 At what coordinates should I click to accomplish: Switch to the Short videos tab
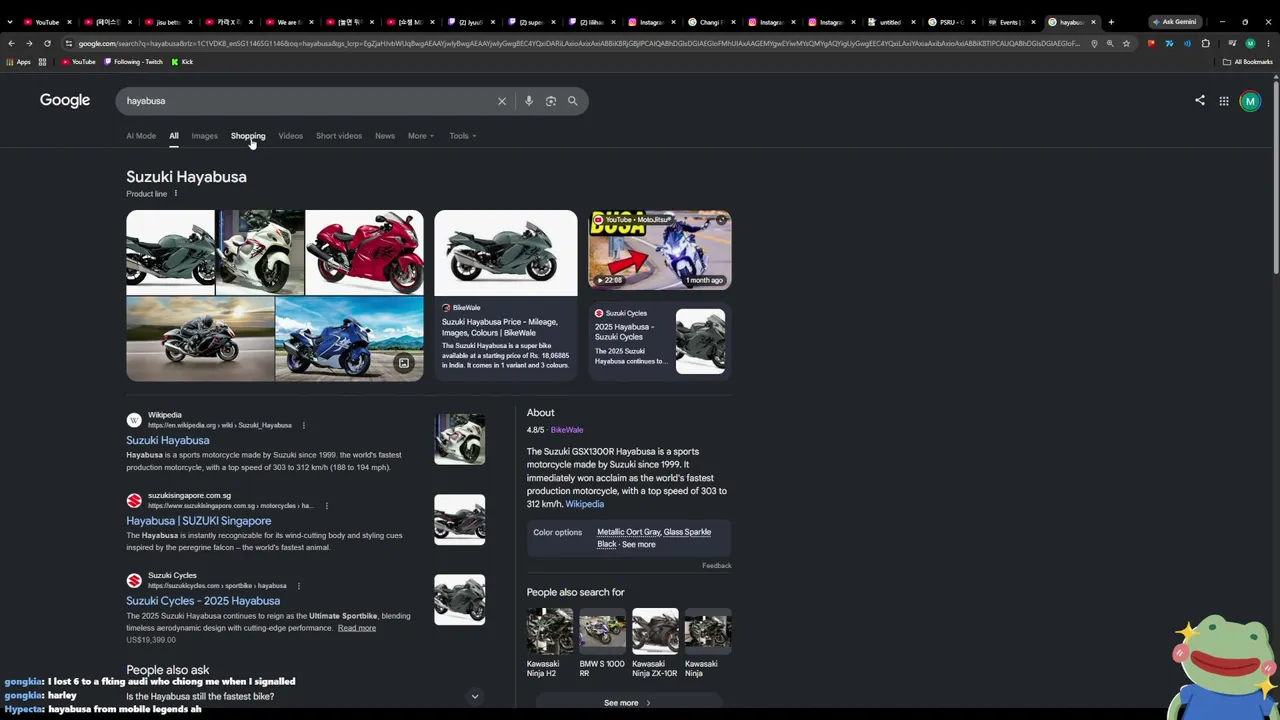pos(339,136)
